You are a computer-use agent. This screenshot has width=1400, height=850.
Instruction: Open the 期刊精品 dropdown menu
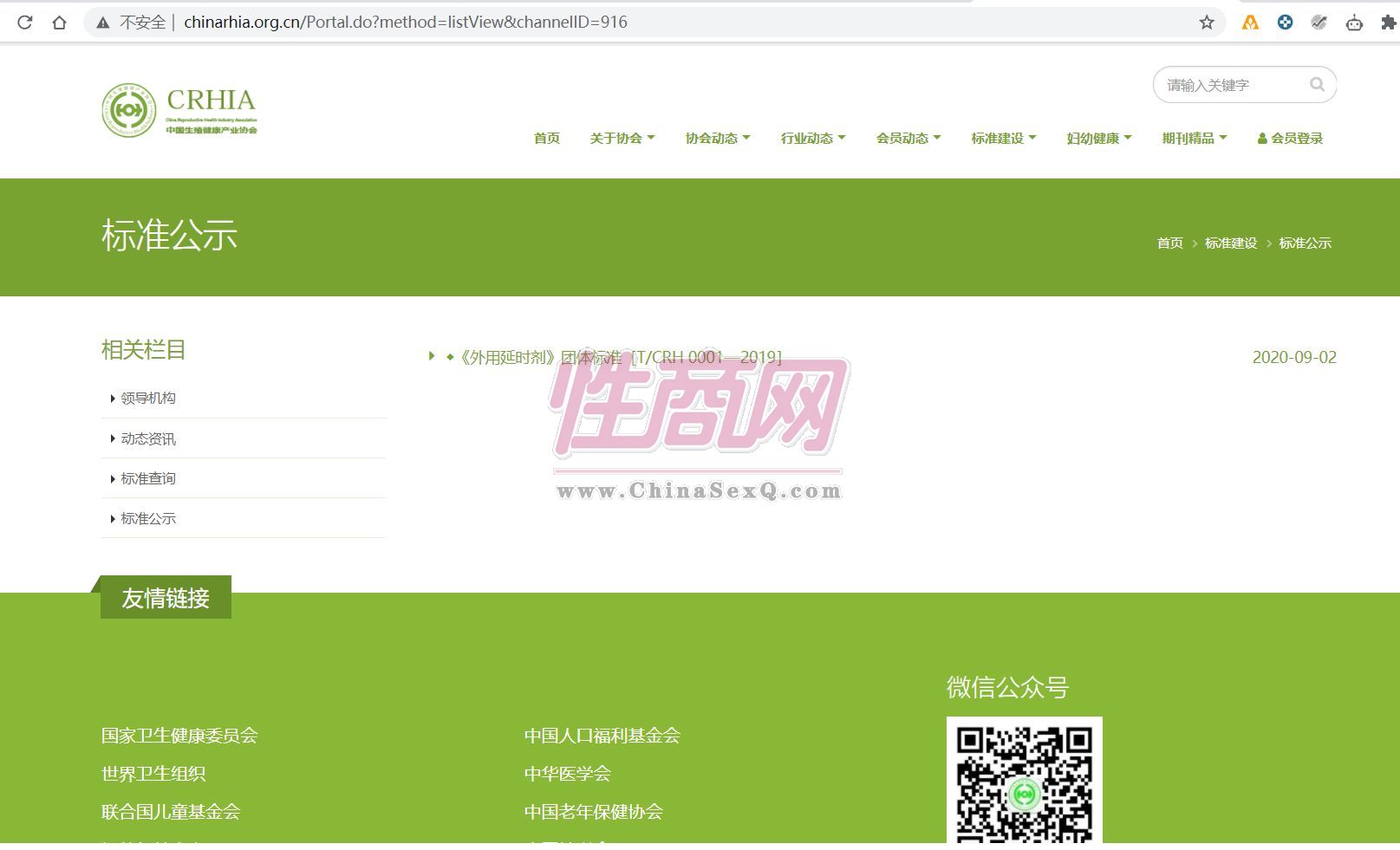coord(1194,139)
